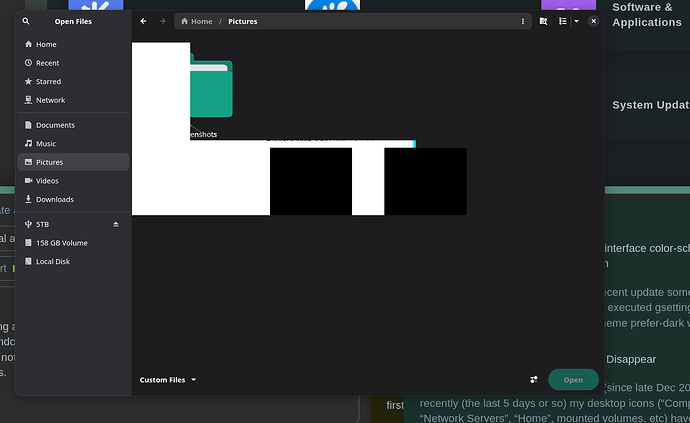Click the Documents folder icon in sidebar

[x=28, y=125]
